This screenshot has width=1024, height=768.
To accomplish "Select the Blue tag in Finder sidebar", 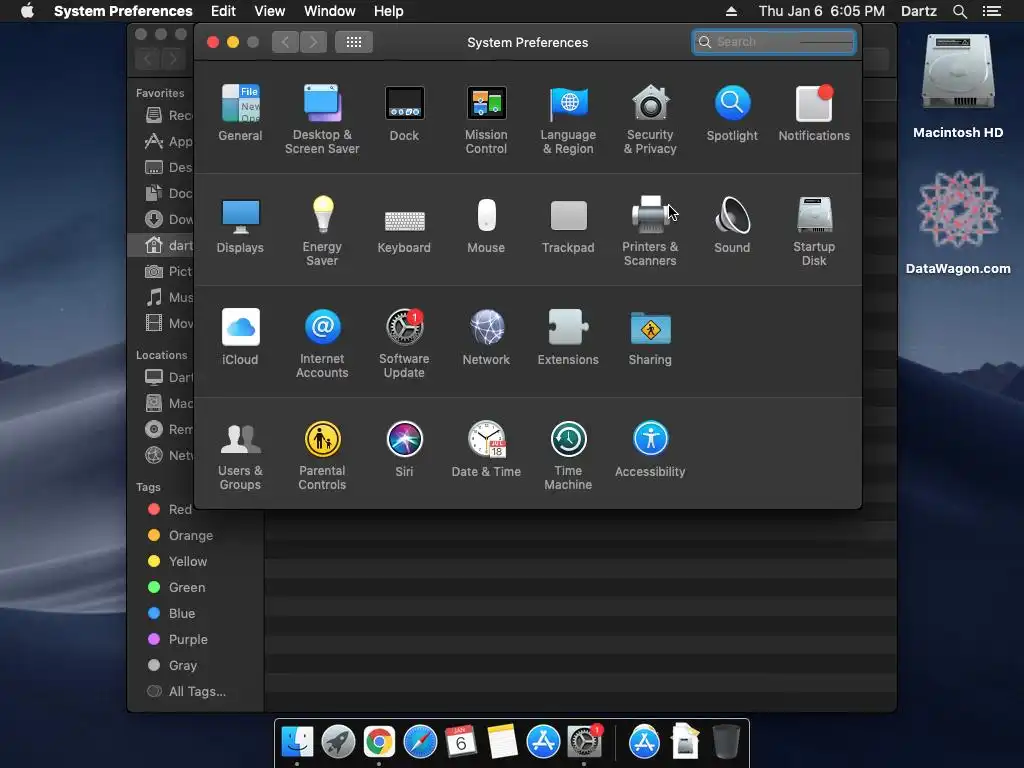I will 172,614.
